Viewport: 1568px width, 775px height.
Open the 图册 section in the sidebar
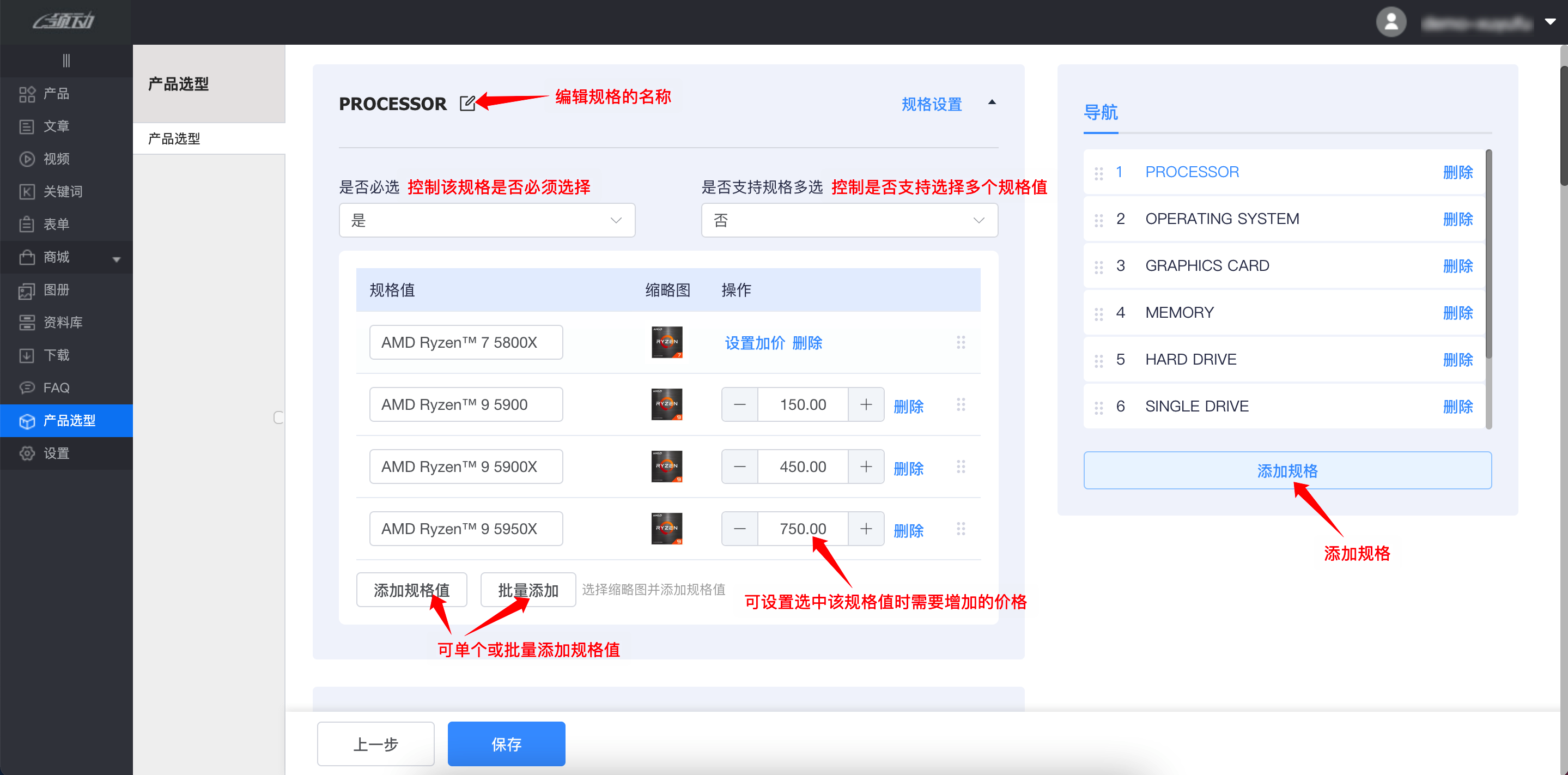(x=56, y=290)
